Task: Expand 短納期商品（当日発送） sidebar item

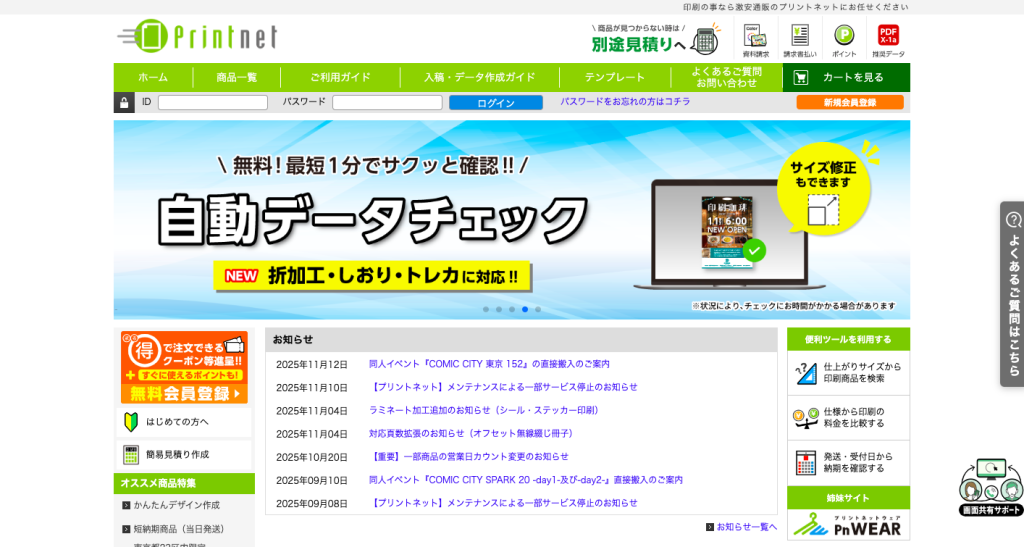Action: (x=184, y=529)
